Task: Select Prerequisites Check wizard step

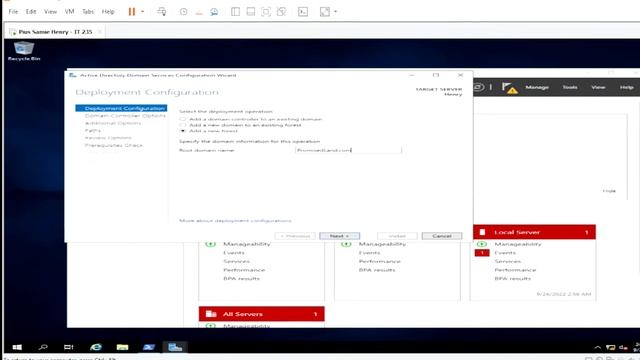Action: coord(114,145)
